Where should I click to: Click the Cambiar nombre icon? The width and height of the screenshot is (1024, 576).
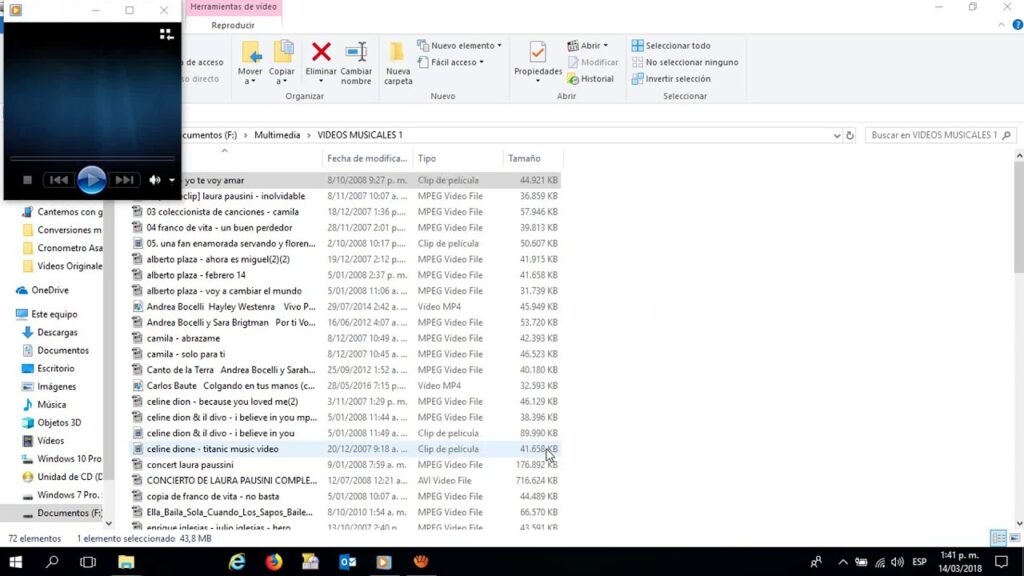(356, 52)
